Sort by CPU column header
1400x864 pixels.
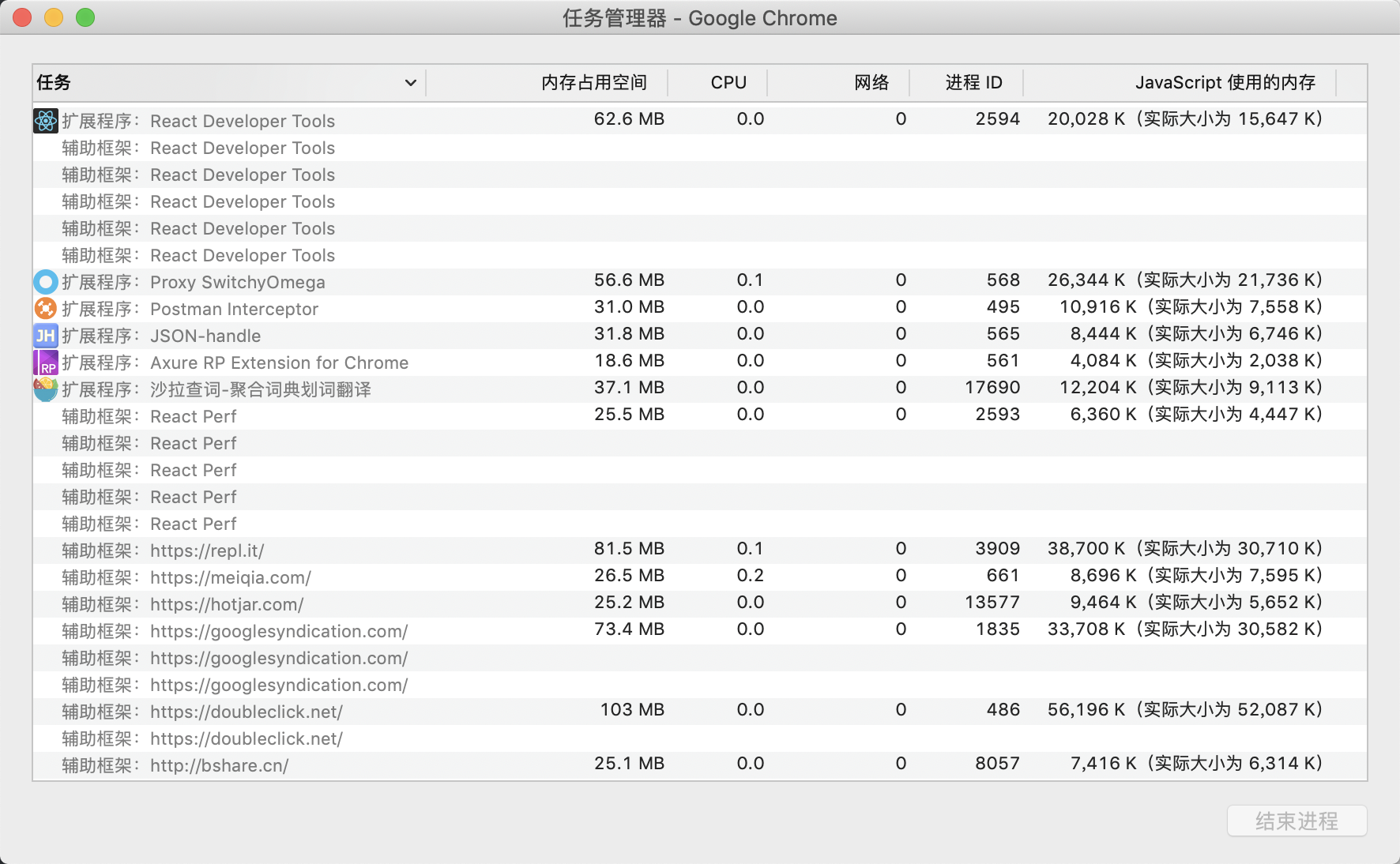click(x=728, y=83)
